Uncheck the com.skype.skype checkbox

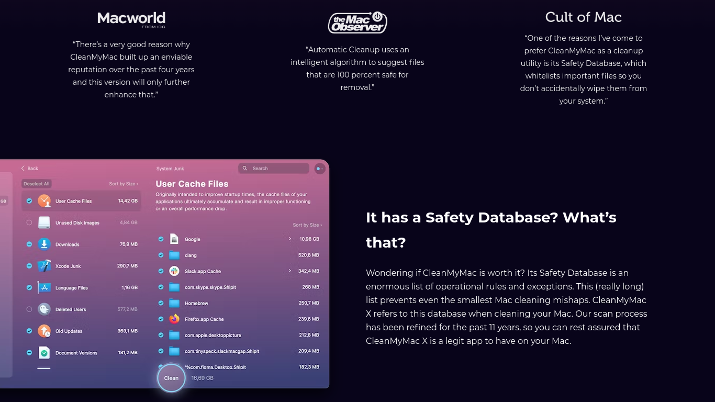pyautogui.click(x=161, y=287)
